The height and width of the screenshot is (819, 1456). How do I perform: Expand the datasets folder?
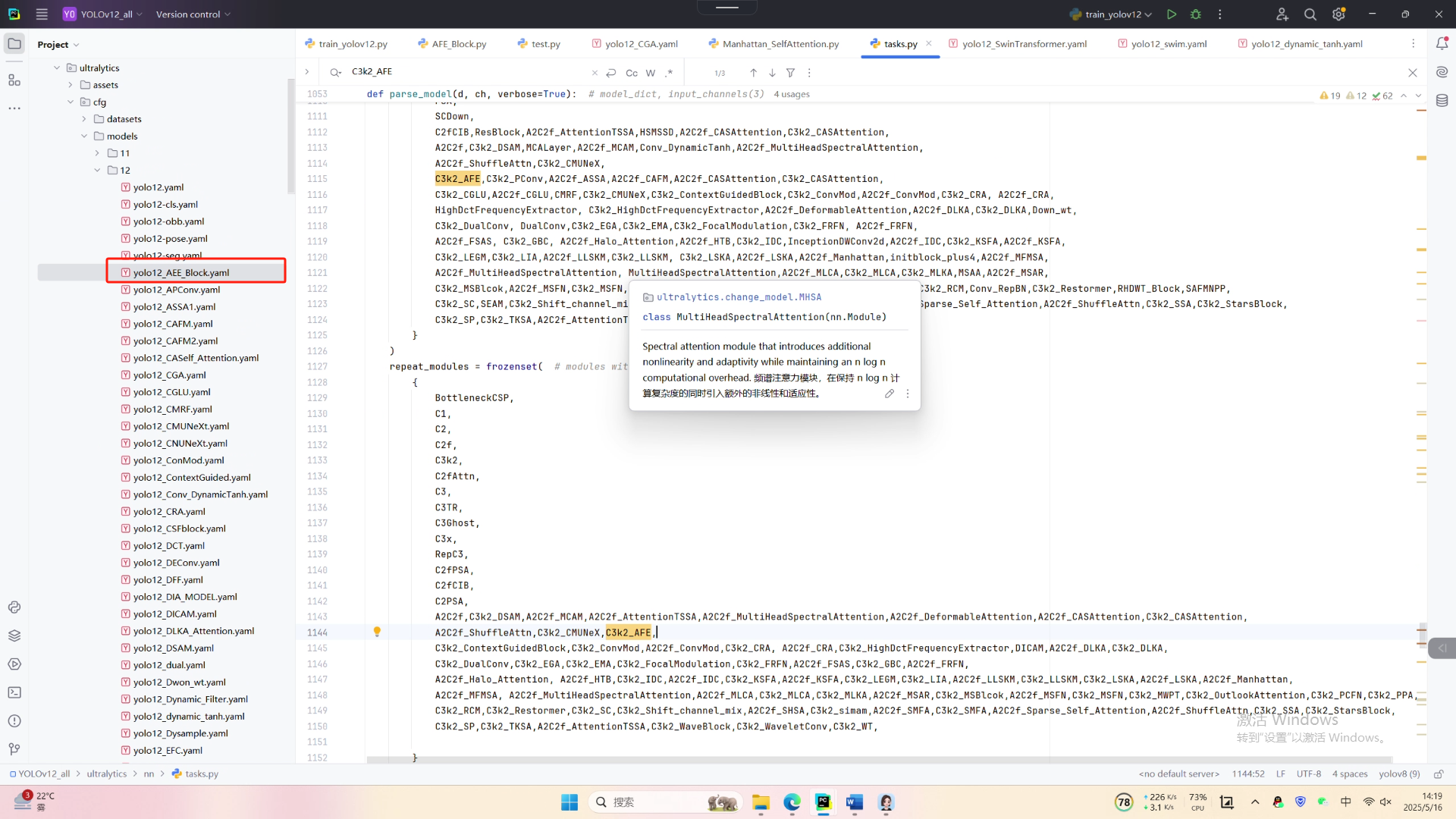coord(84,119)
